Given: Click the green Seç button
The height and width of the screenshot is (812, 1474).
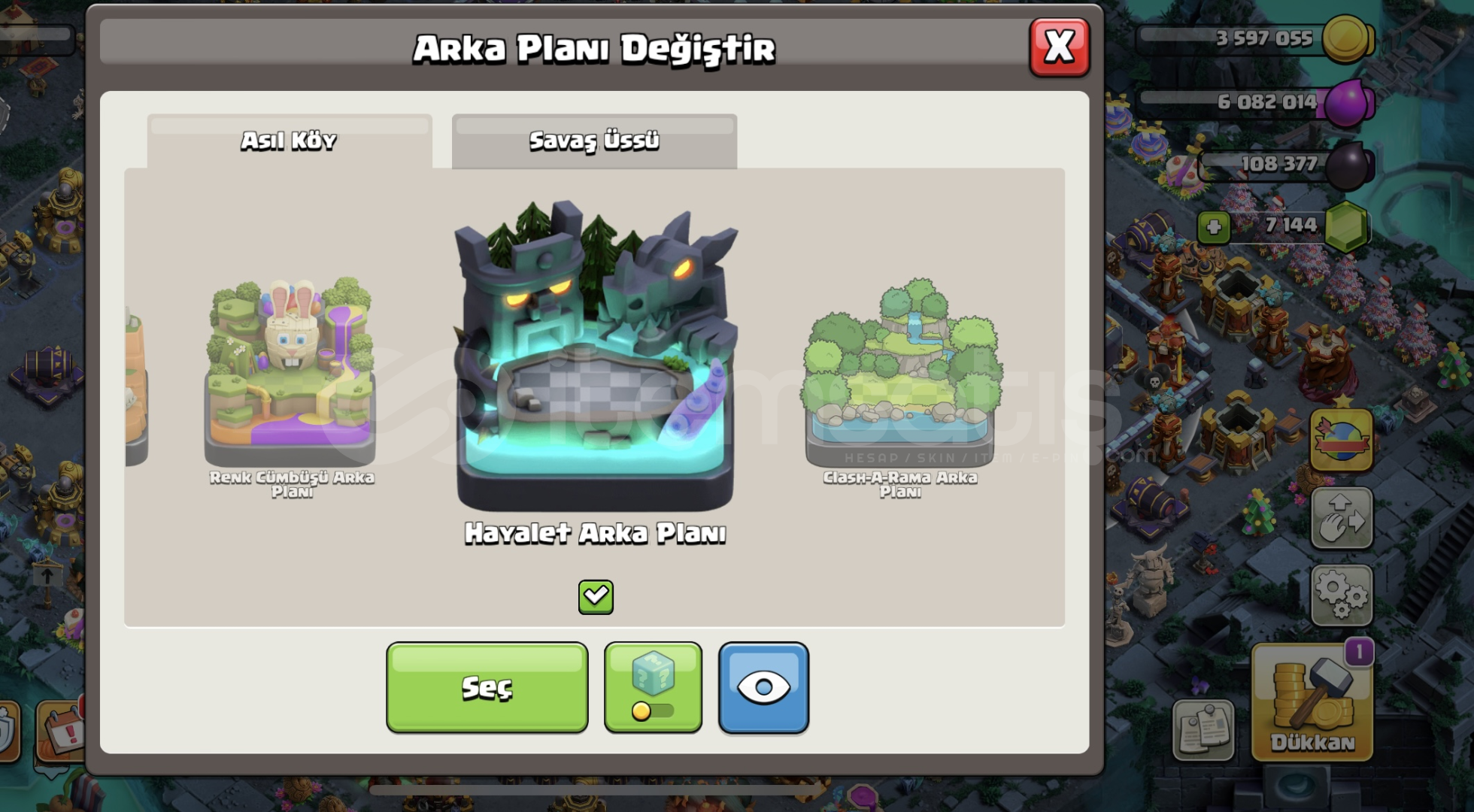Looking at the screenshot, I should [x=487, y=687].
